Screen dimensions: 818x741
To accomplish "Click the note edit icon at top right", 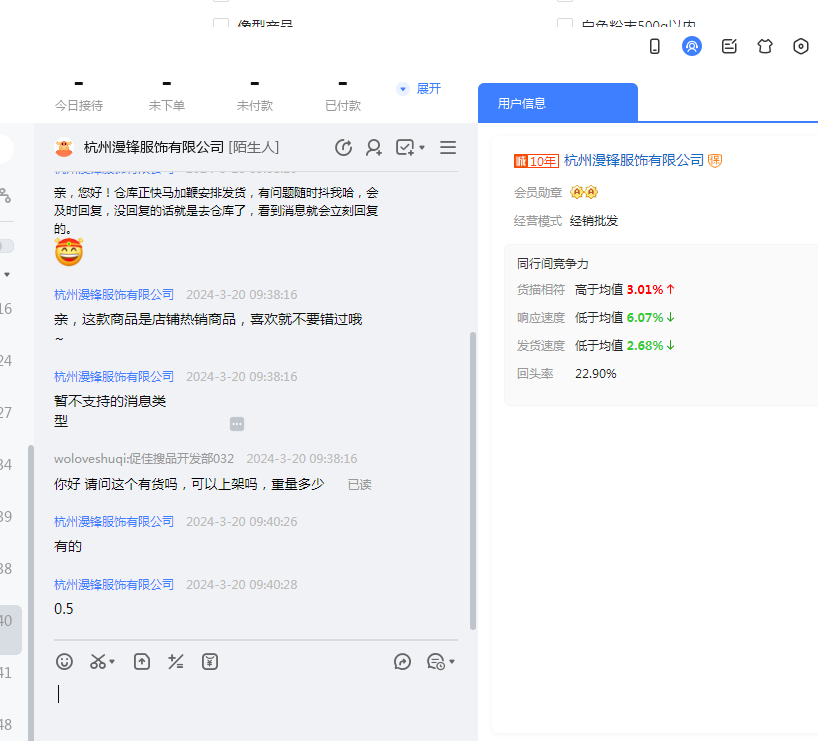I will pyautogui.click(x=729, y=46).
